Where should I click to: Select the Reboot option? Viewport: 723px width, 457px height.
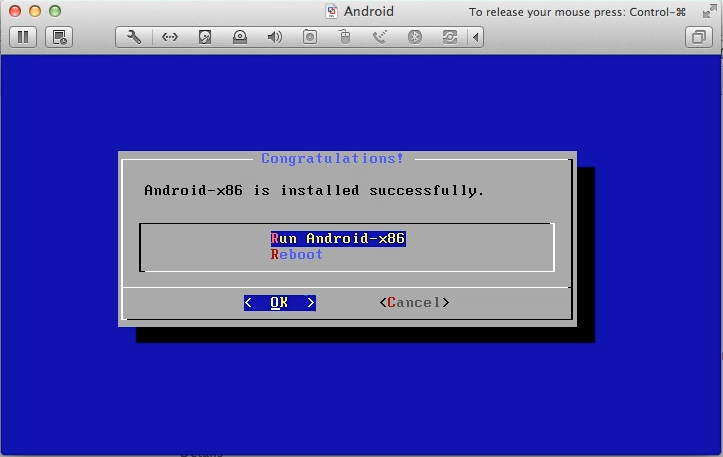(x=296, y=255)
